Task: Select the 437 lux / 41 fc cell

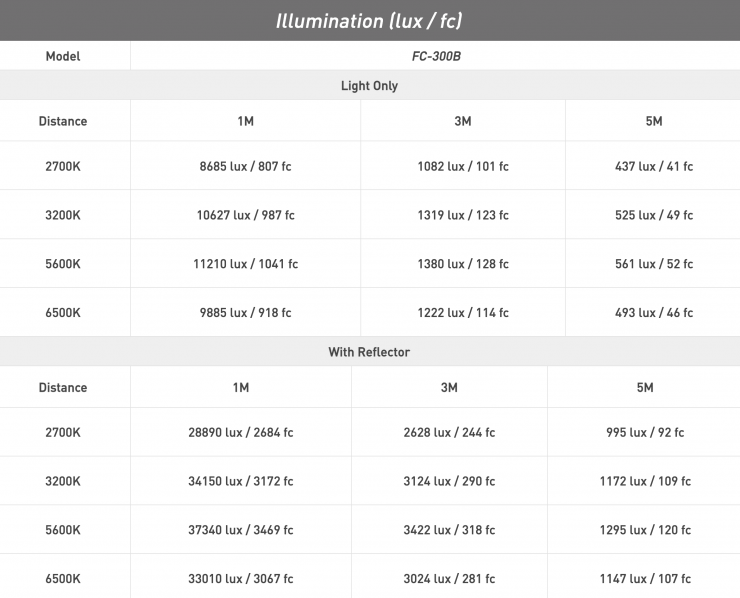Action: click(x=654, y=166)
